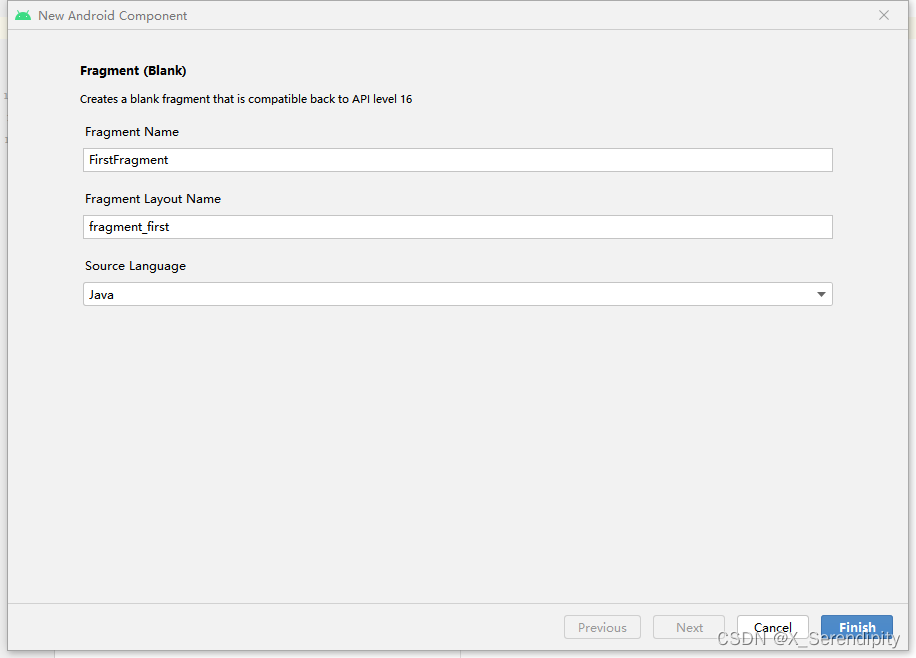Click the Fragment (Blank) heading
Image resolution: width=916 pixels, height=658 pixels.
point(133,71)
